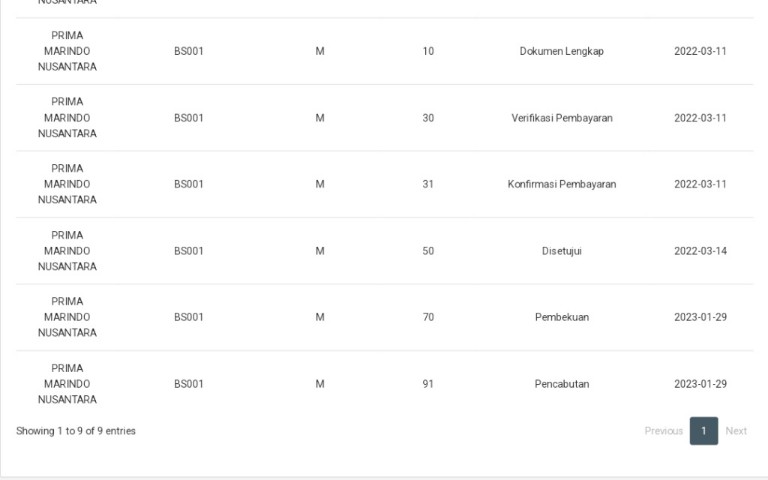The height and width of the screenshot is (480, 768).
Task: Click the Dokumen Lengkap status cell
Action: point(561,51)
